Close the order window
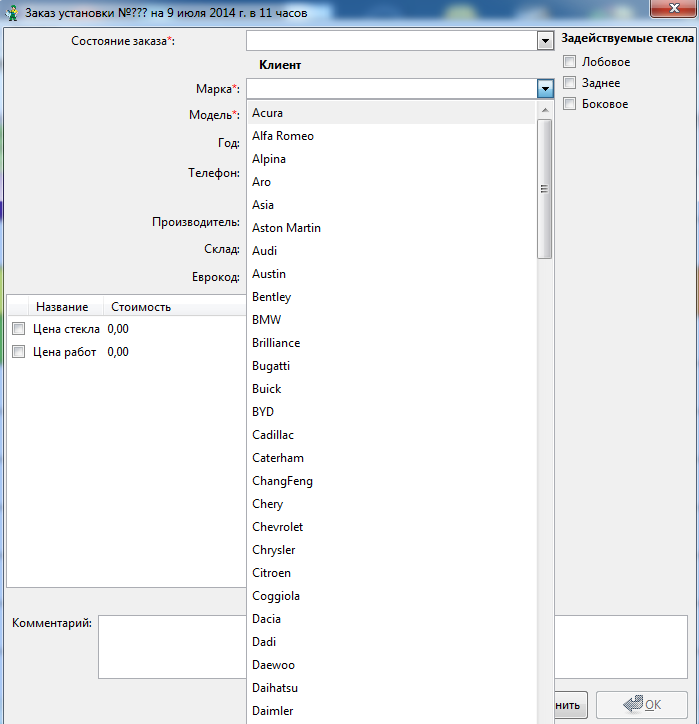699x724 pixels. point(673,8)
